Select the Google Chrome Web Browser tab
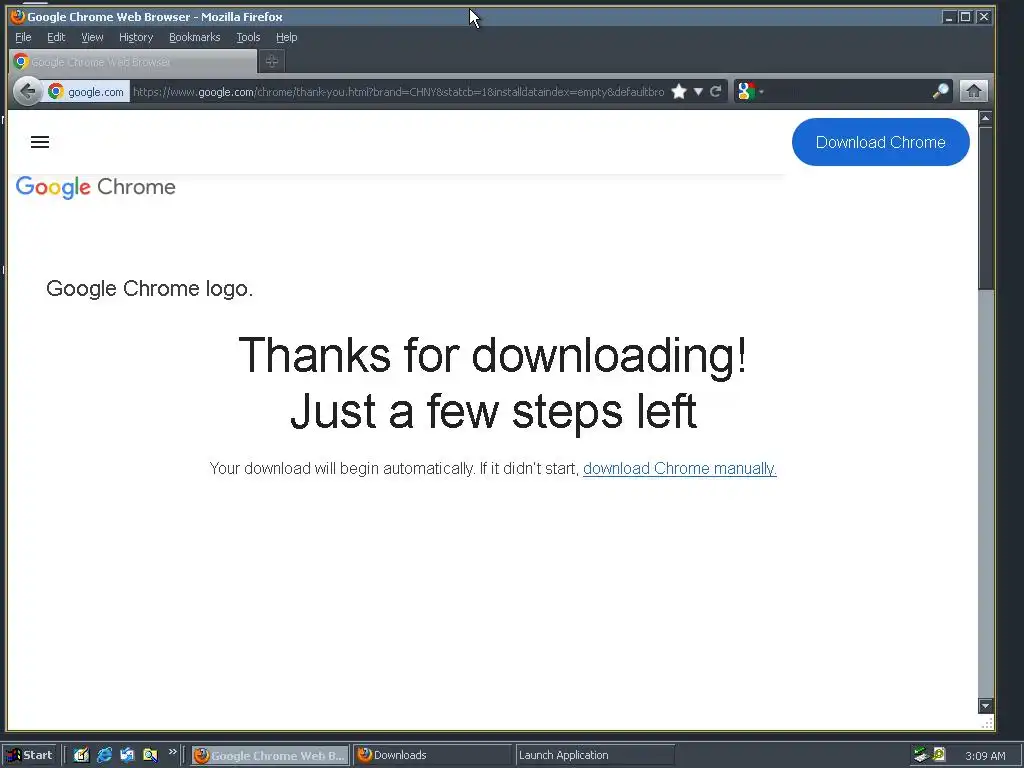The width and height of the screenshot is (1024, 768). 133,62
